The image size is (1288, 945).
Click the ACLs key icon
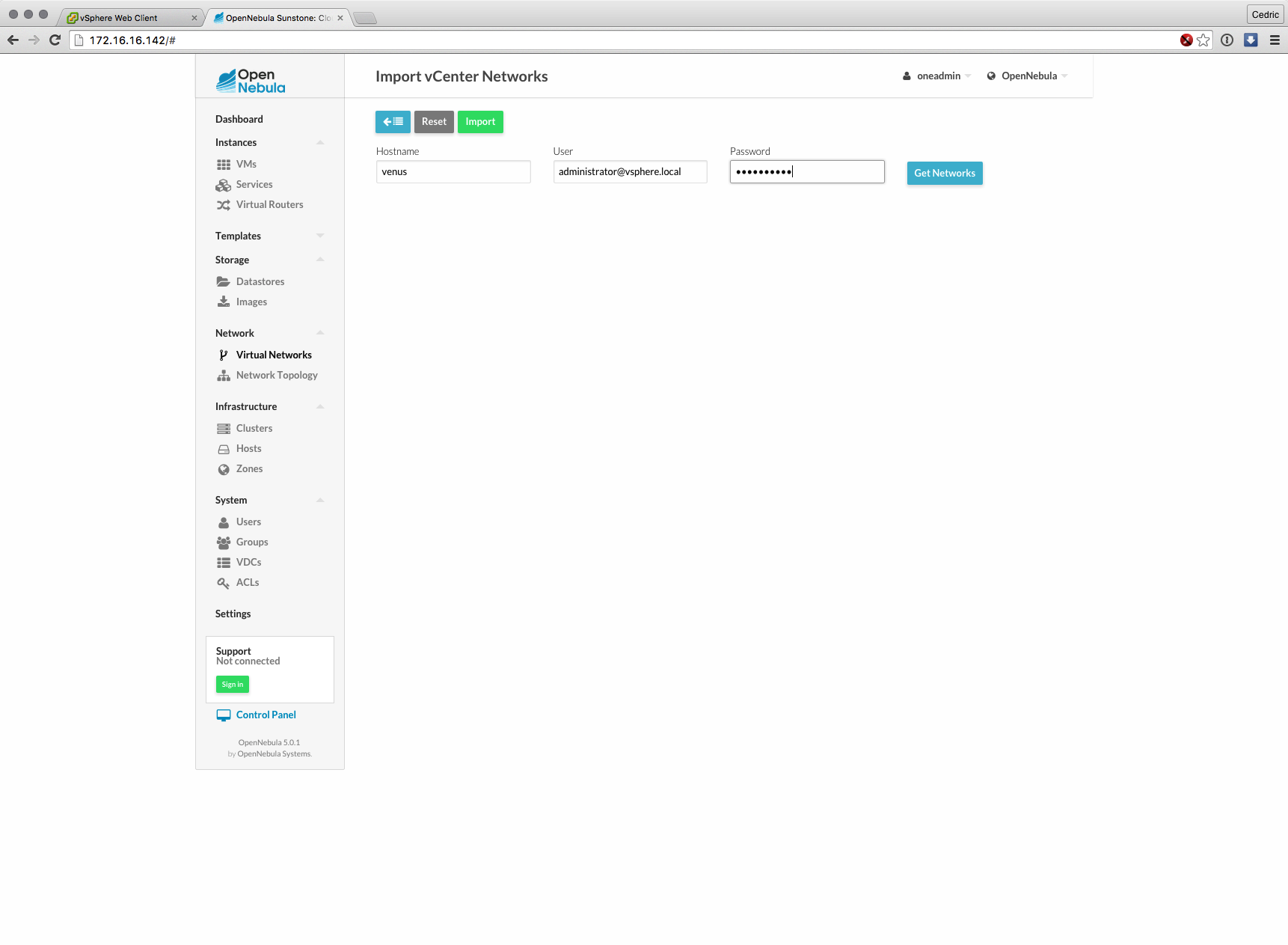[224, 583]
